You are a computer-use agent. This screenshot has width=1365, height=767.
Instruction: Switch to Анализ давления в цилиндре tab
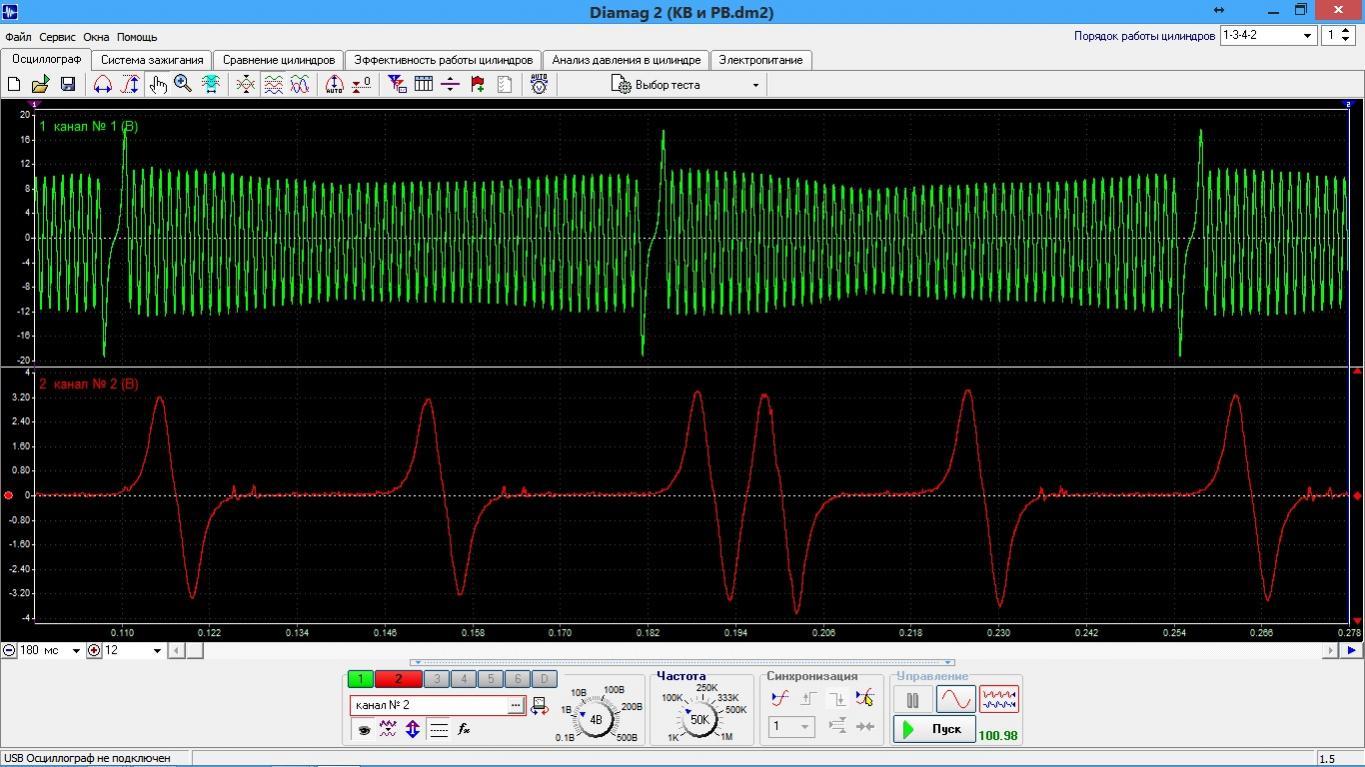pyautogui.click(x=626, y=60)
